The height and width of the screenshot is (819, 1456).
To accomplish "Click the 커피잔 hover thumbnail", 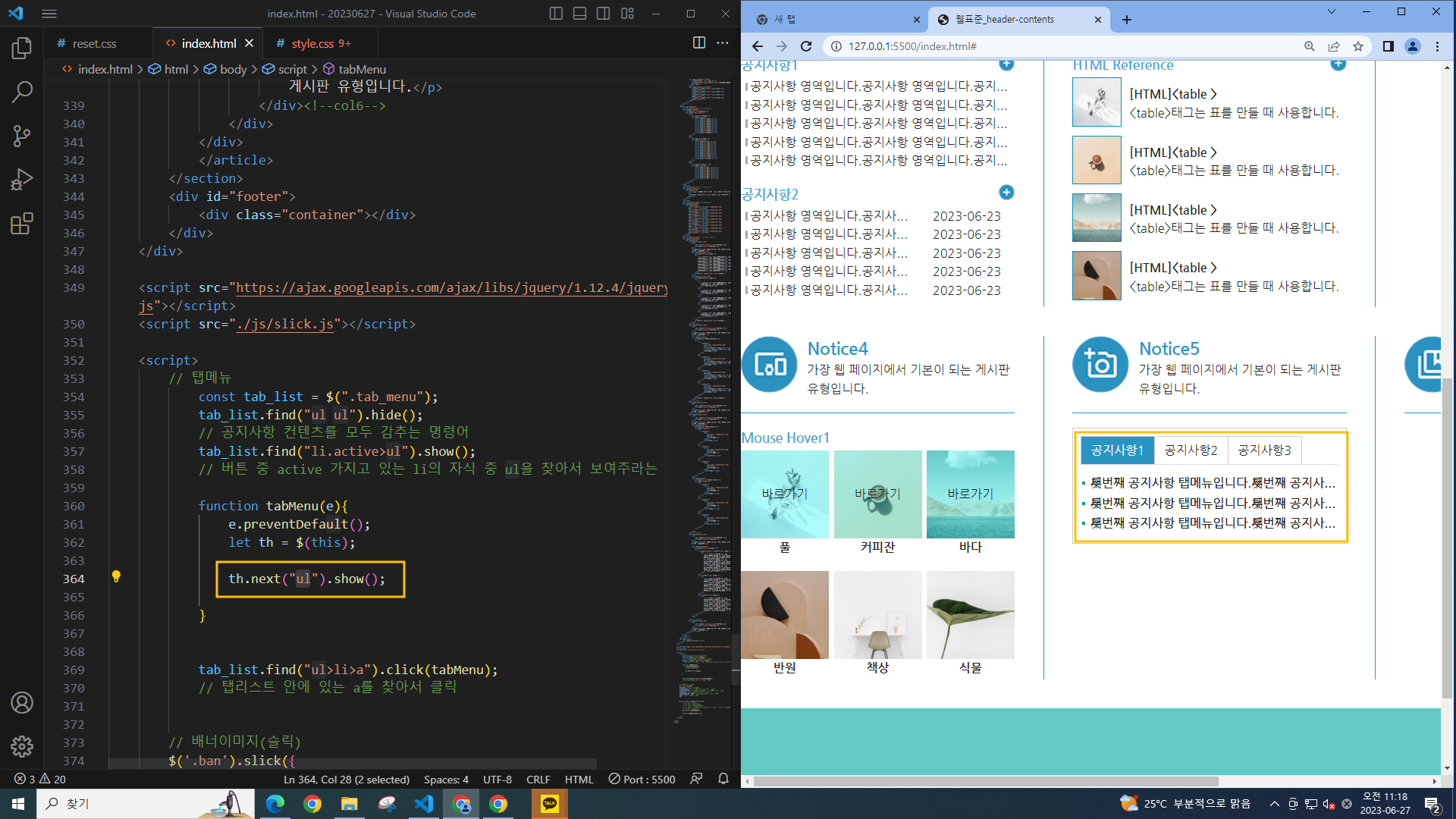I will coord(877,494).
